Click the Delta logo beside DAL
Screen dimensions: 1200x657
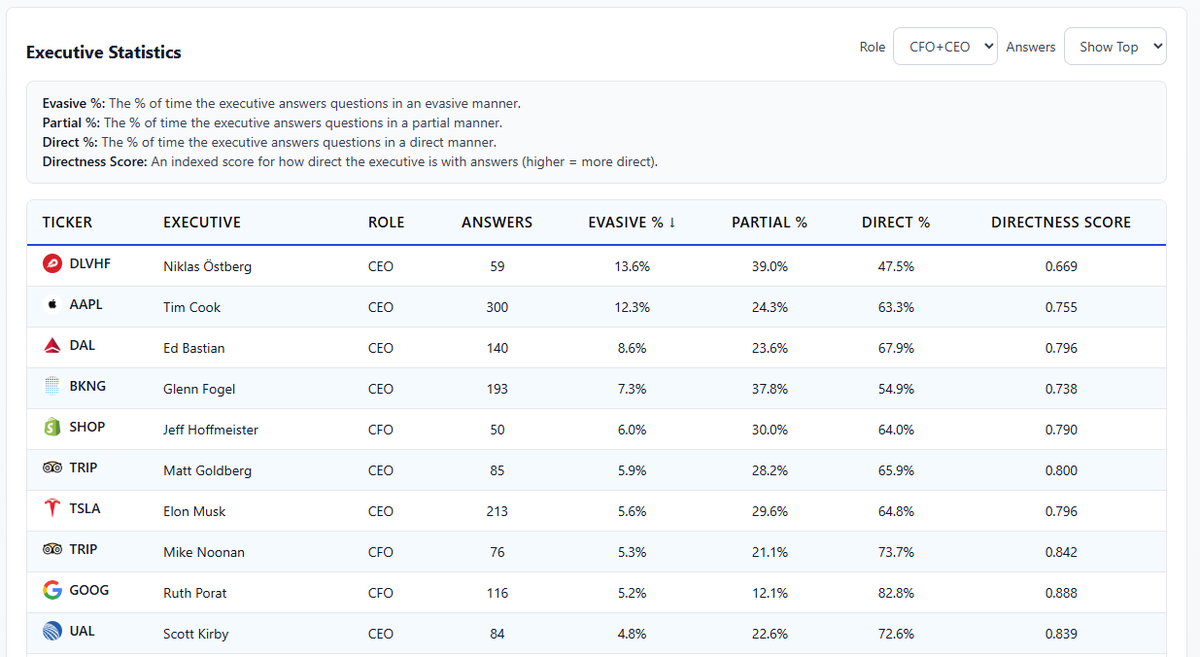tap(52, 346)
